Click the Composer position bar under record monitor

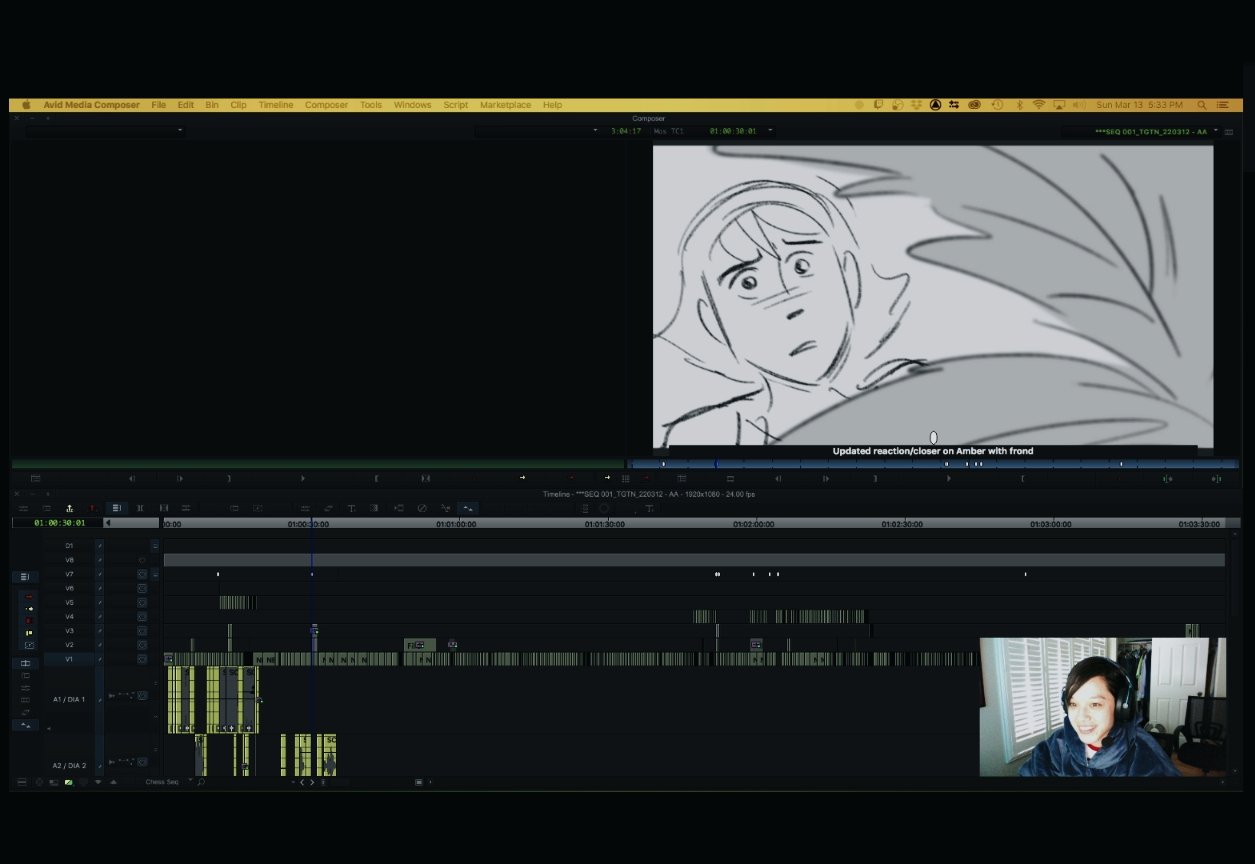pyautogui.click(x=933, y=464)
